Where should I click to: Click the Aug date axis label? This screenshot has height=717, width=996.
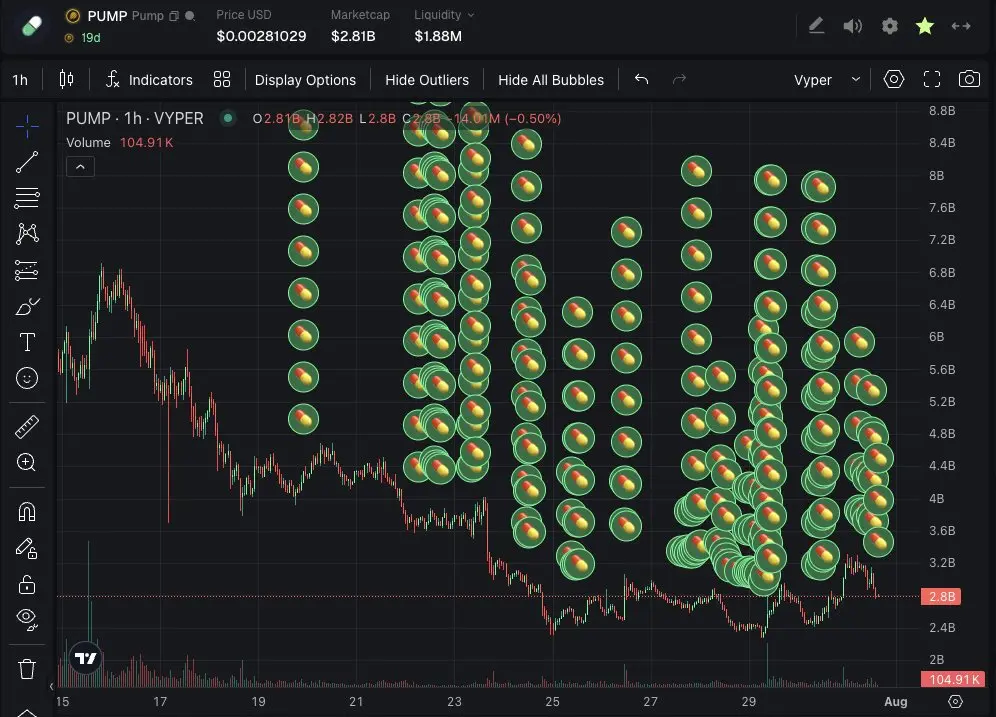[896, 702]
